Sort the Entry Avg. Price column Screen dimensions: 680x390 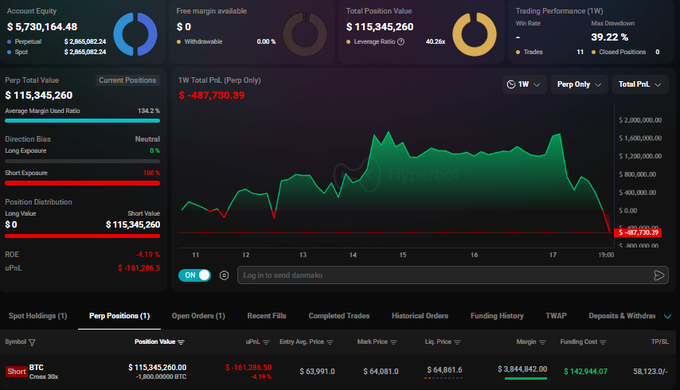330,342
